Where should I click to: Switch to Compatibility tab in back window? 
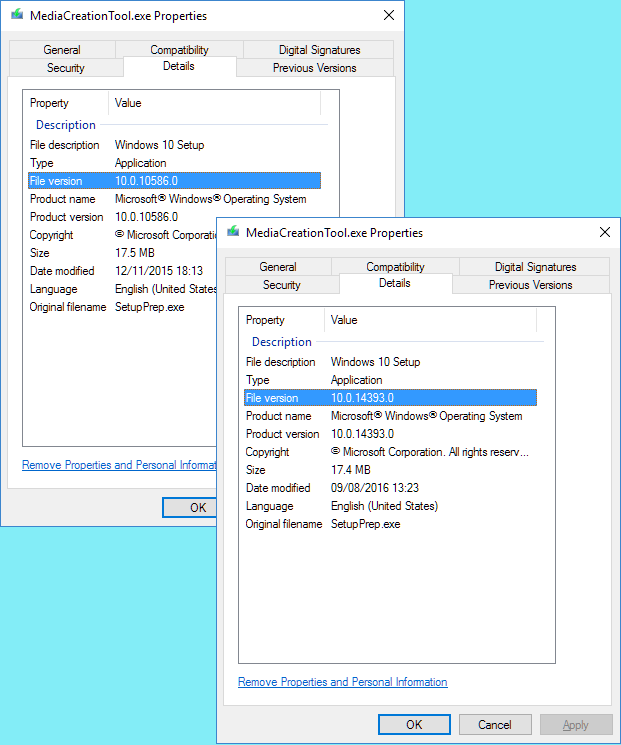coord(179,49)
